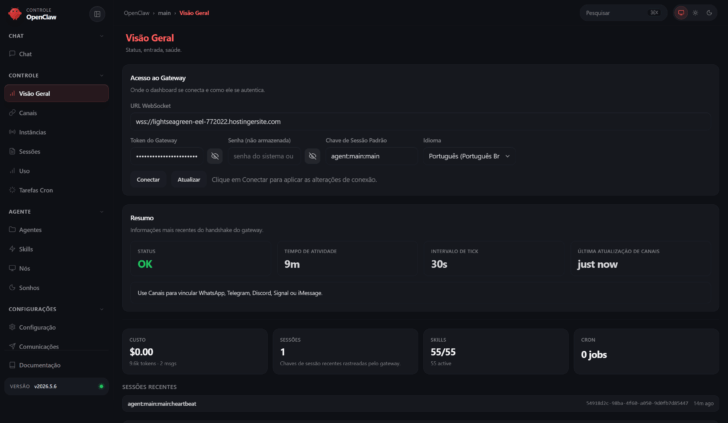This screenshot has width=728, height=423.
Task: Click the Agentes folder icon
Action: click(x=12, y=229)
